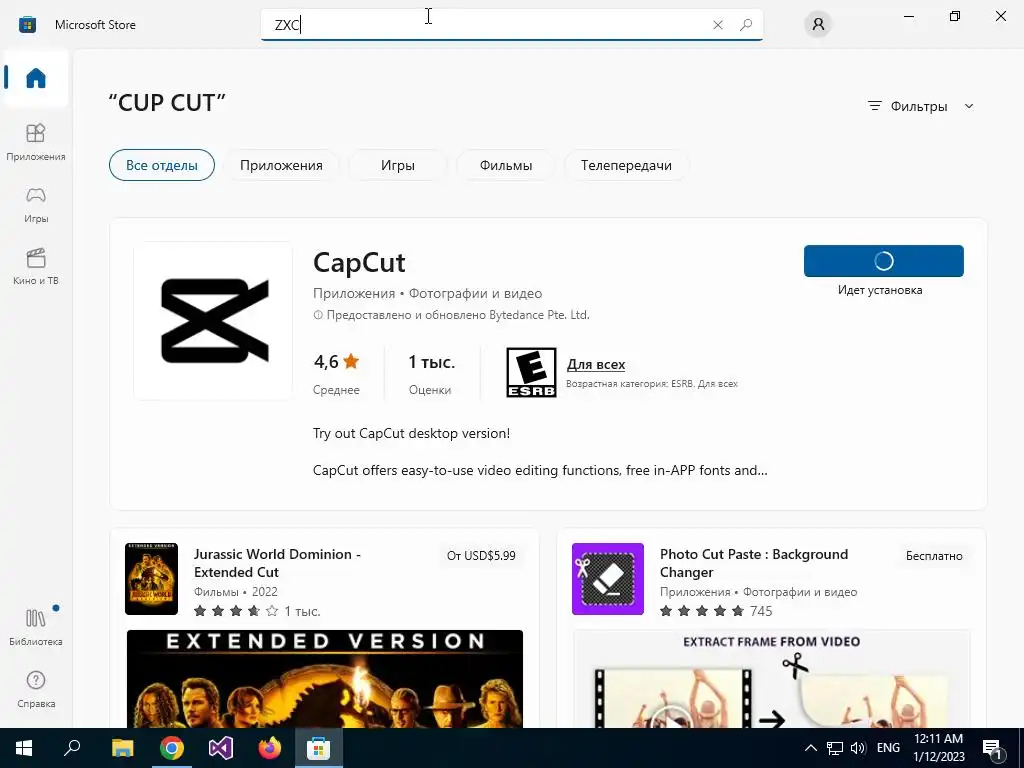The height and width of the screenshot is (768, 1024).
Task: Show hidden system tray icons
Action: [810, 748]
